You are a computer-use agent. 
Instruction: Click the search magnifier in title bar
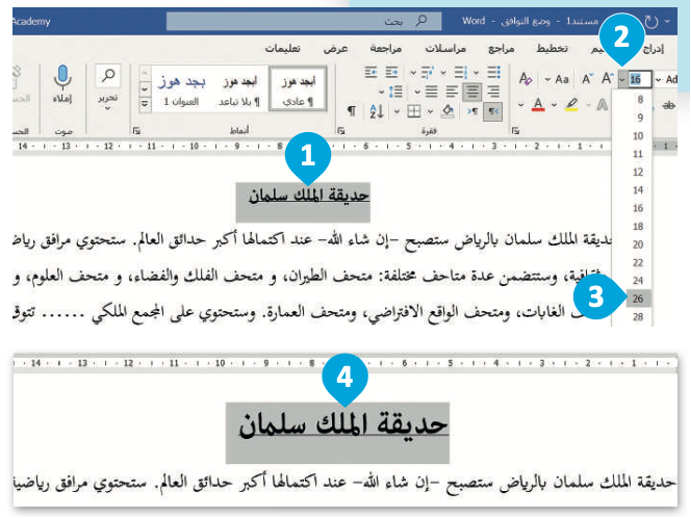point(421,21)
